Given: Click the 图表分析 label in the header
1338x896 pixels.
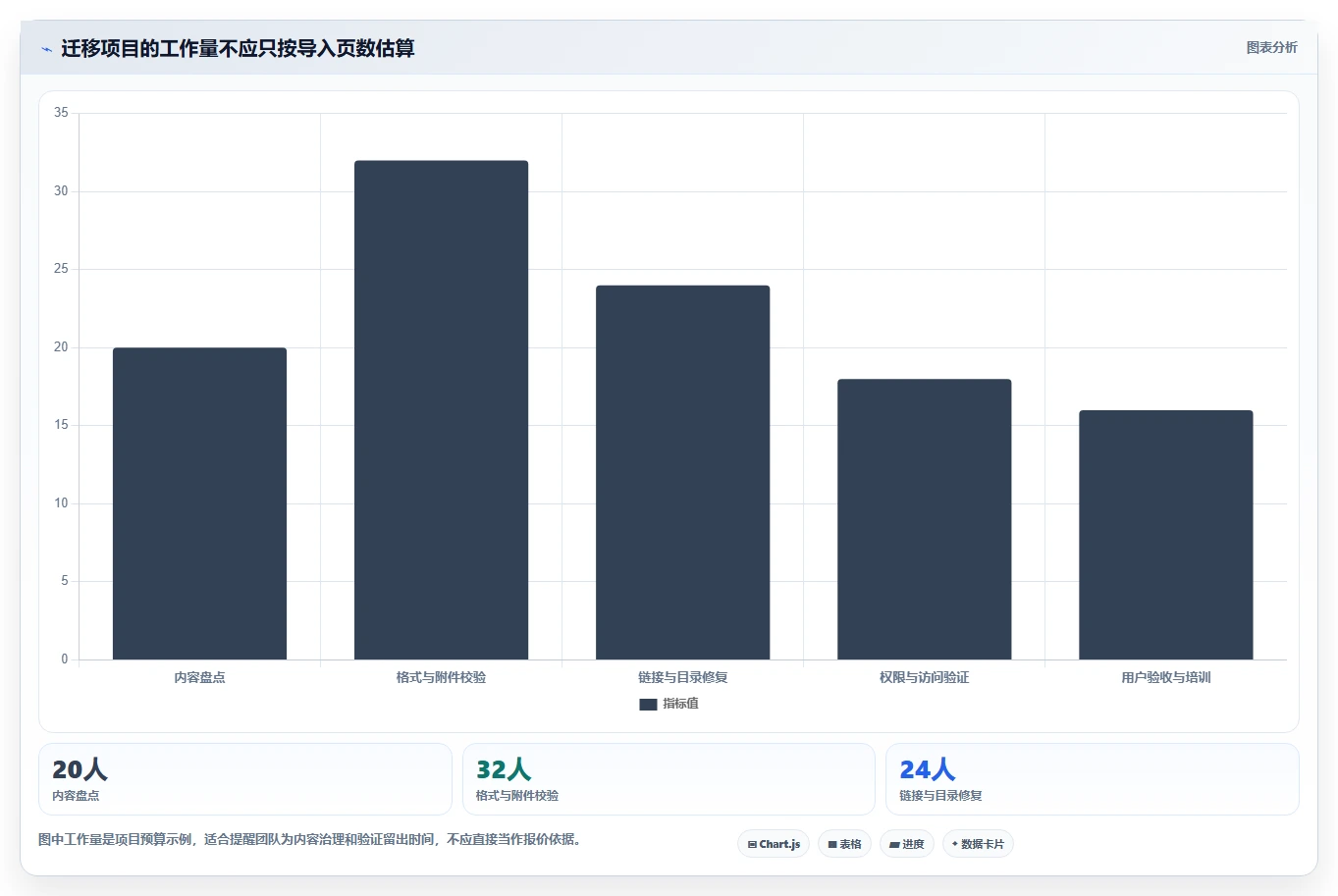Looking at the screenshot, I should [x=1271, y=47].
